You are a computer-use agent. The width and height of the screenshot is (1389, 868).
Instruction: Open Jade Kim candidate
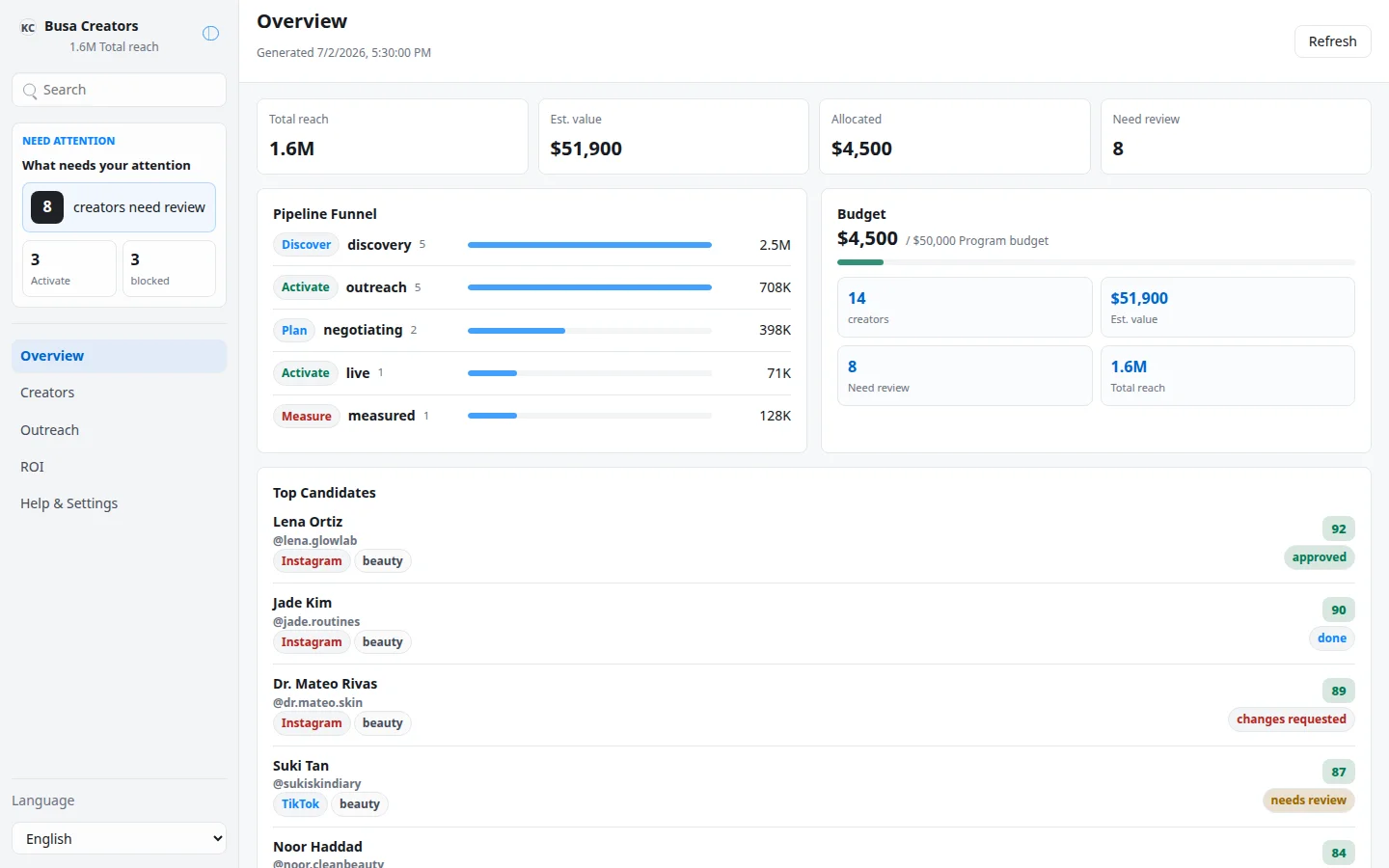point(302,603)
